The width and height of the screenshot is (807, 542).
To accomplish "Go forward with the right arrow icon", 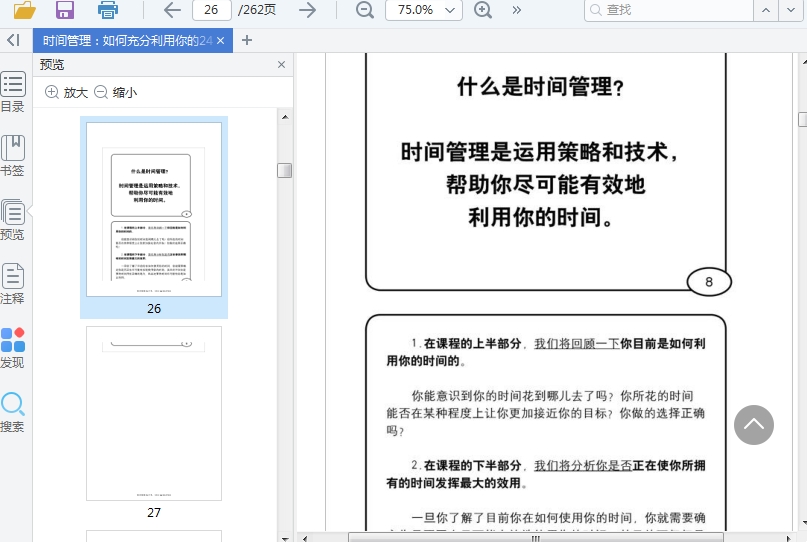I will pos(308,10).
